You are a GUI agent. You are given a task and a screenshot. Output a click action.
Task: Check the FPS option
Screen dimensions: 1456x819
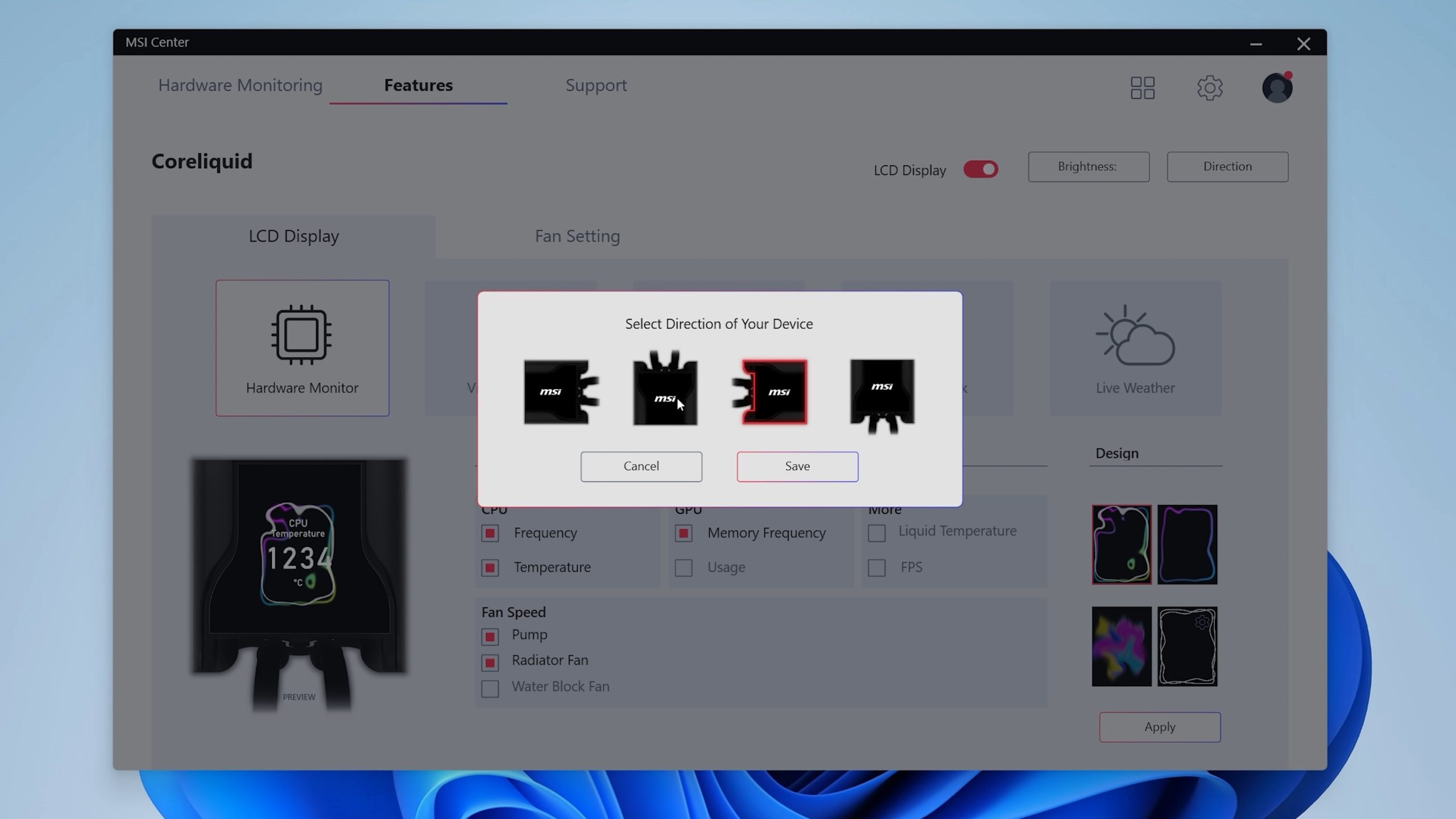[876, 568]
